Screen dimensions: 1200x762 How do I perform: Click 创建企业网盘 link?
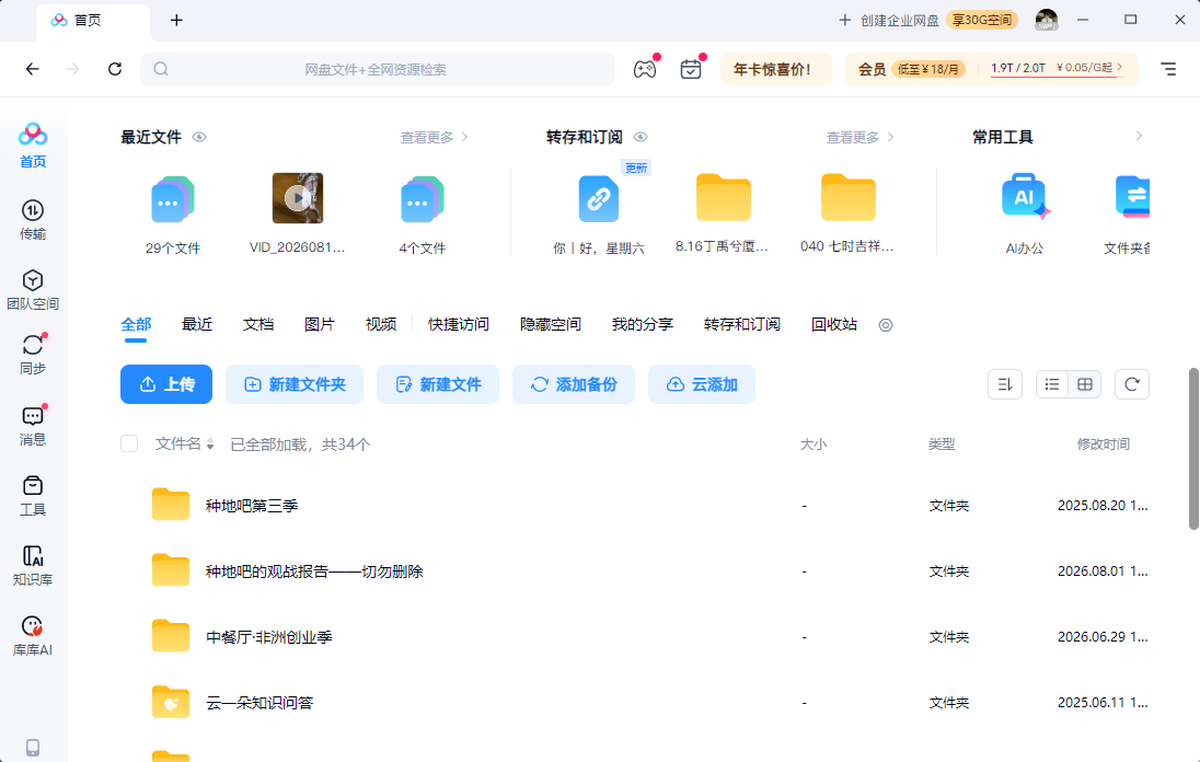(x=889, y=20)
